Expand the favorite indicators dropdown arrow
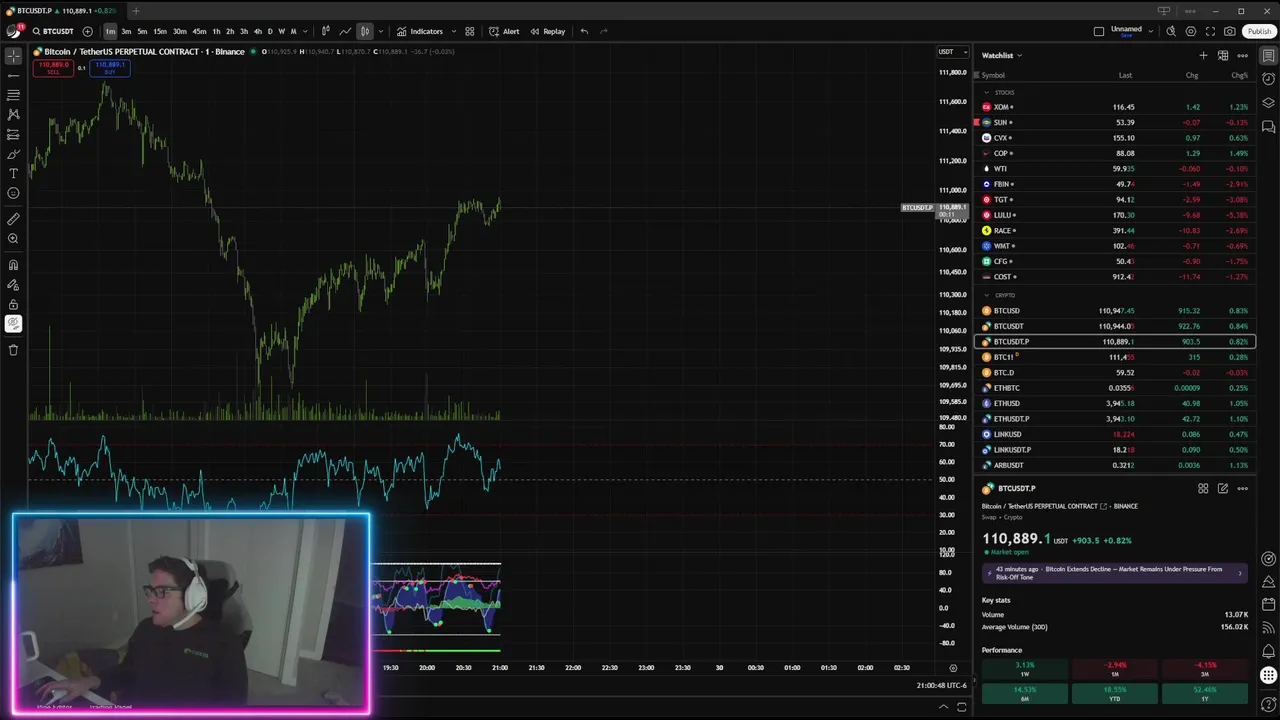 tap(454, 31)
